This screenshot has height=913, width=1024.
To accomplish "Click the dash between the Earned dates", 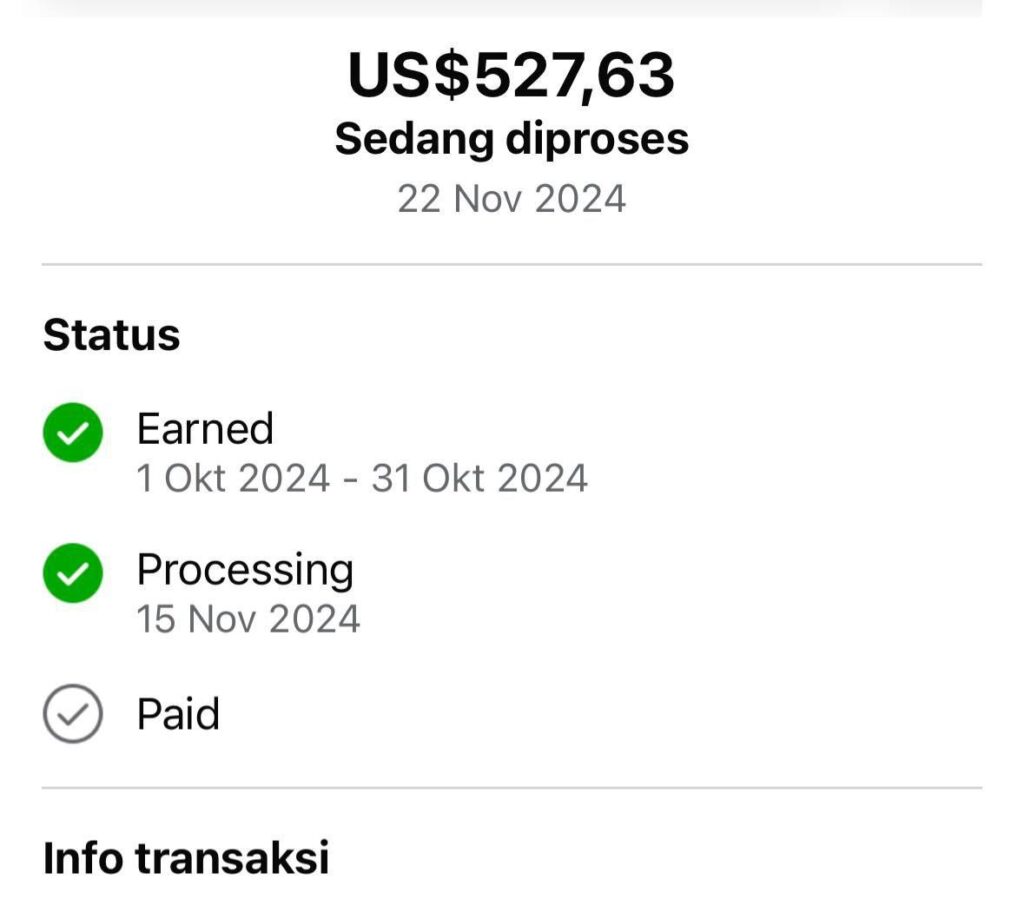I will pyautogui.click(x=351, y=480).
